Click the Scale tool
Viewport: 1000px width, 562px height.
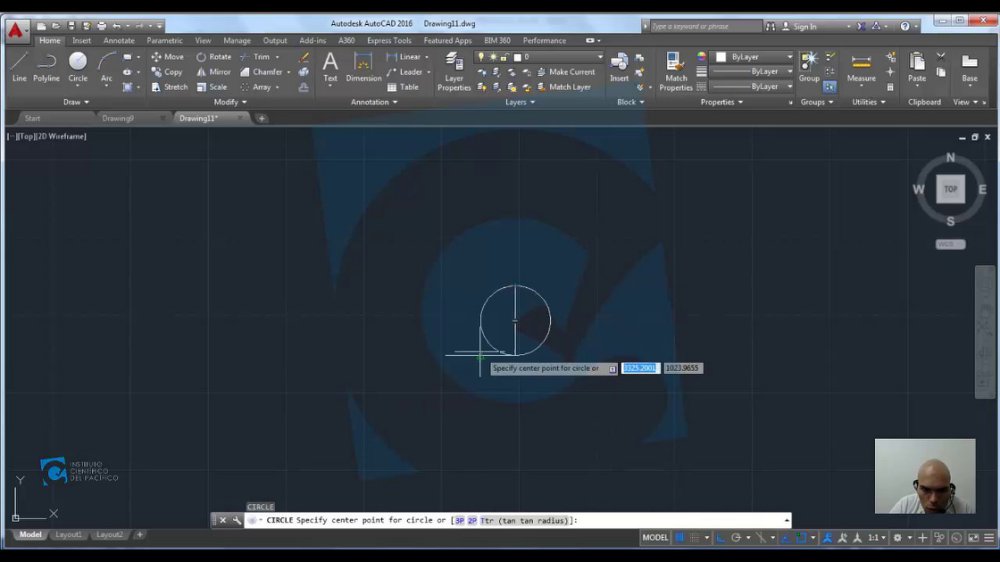(x=212, y=87)
